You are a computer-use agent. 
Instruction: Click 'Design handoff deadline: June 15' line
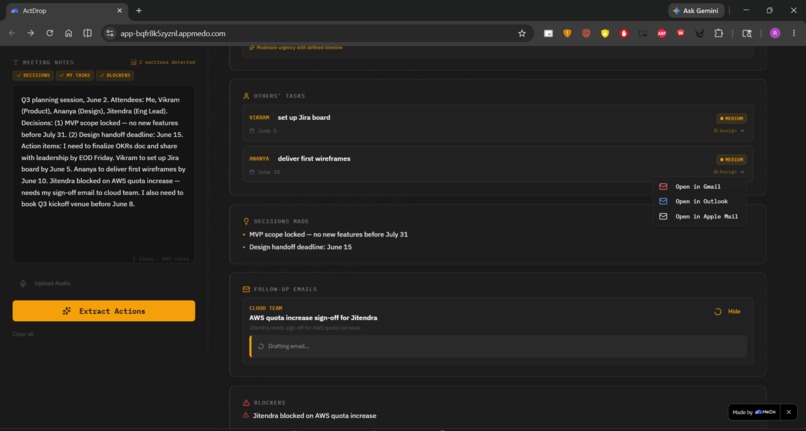point(300,247)
